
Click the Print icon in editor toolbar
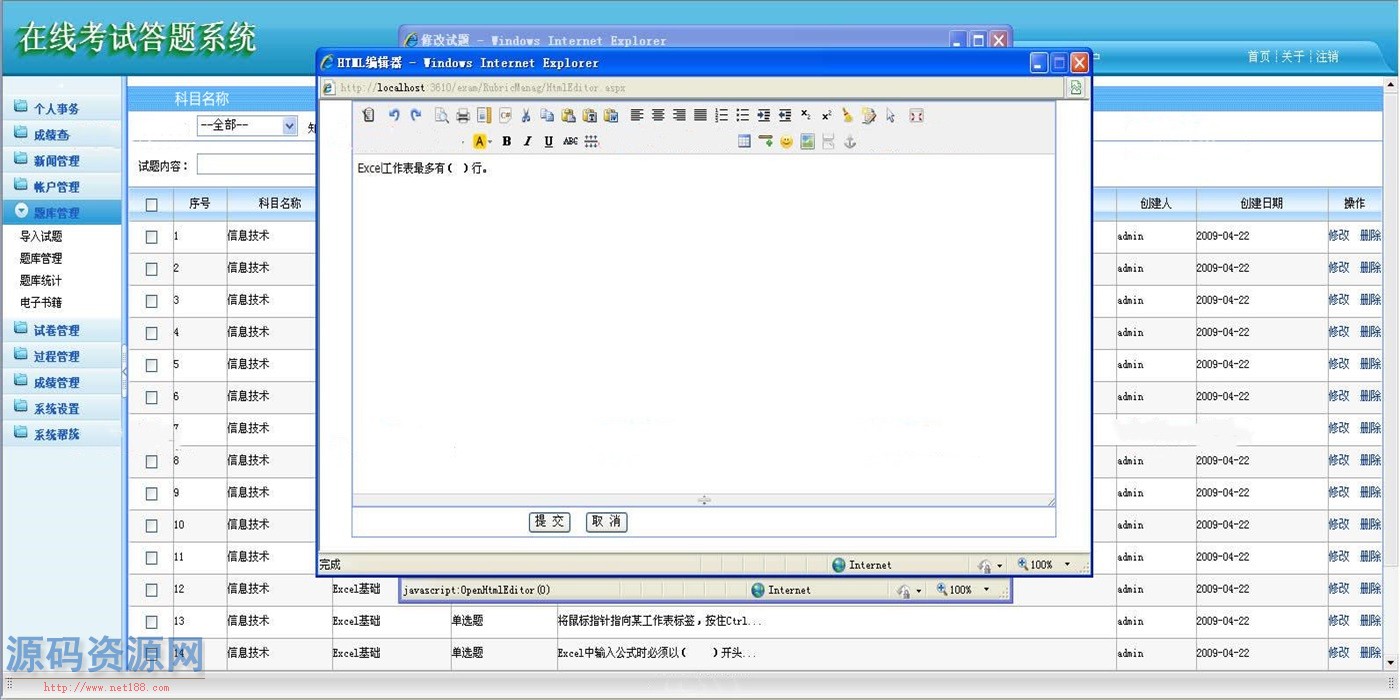pos(462,116)
